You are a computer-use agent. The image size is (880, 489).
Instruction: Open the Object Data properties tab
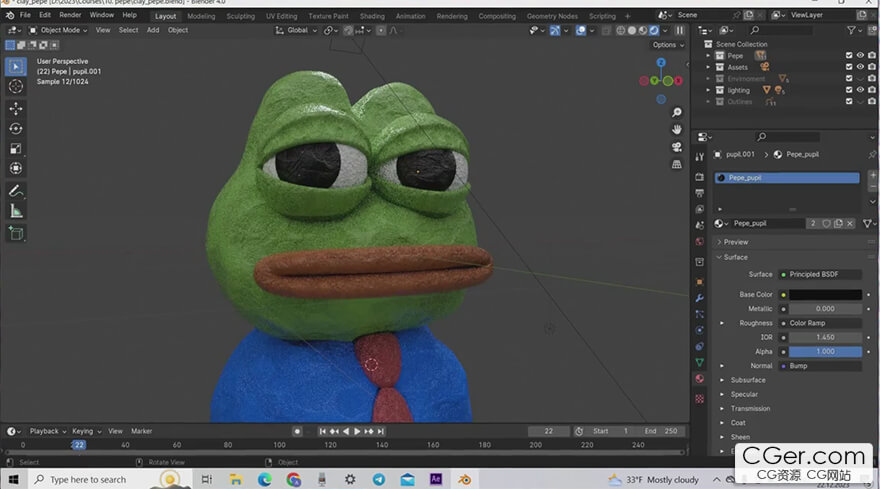click(699, 362)
